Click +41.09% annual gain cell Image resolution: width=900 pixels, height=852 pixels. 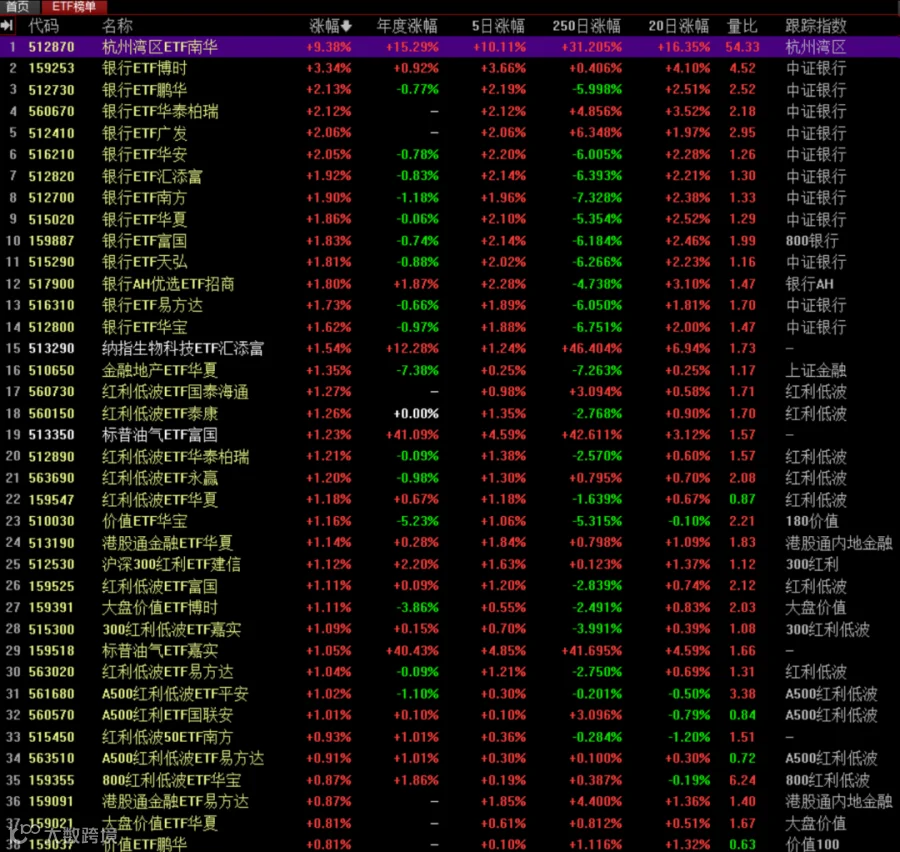tap(412, 435)
